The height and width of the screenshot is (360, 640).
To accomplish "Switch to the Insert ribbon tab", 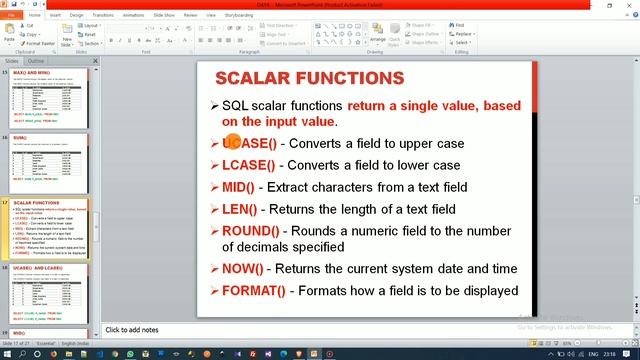I will [55, 15].
